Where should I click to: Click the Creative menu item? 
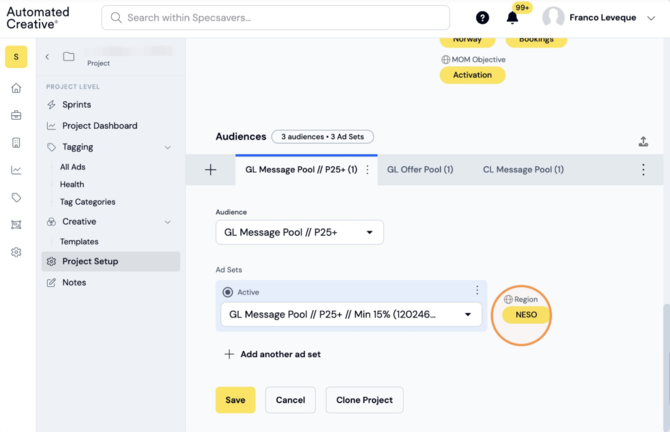point(79,222)
